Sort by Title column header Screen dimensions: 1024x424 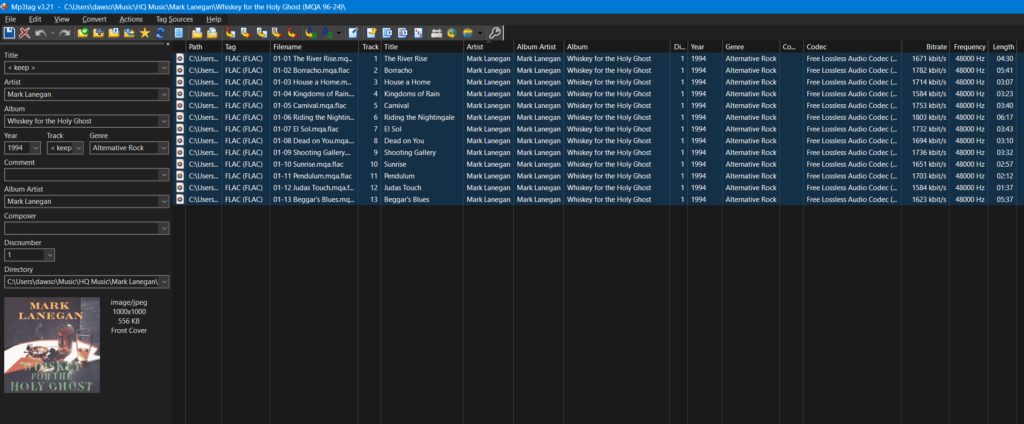(423, 47)
